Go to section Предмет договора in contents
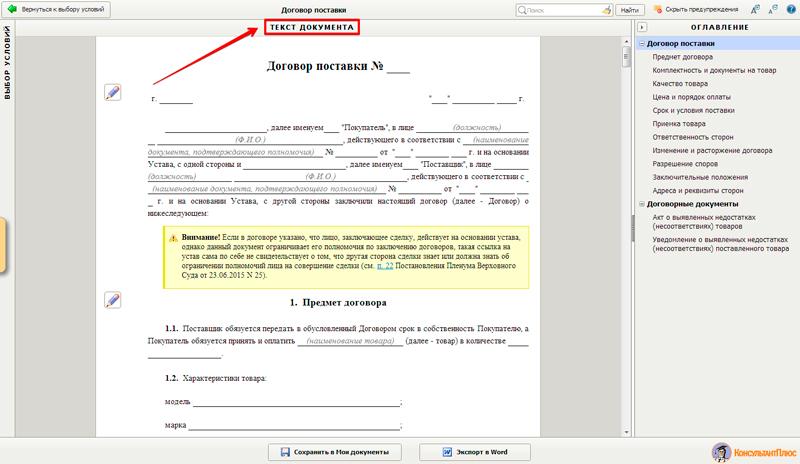 pos(683,57)
